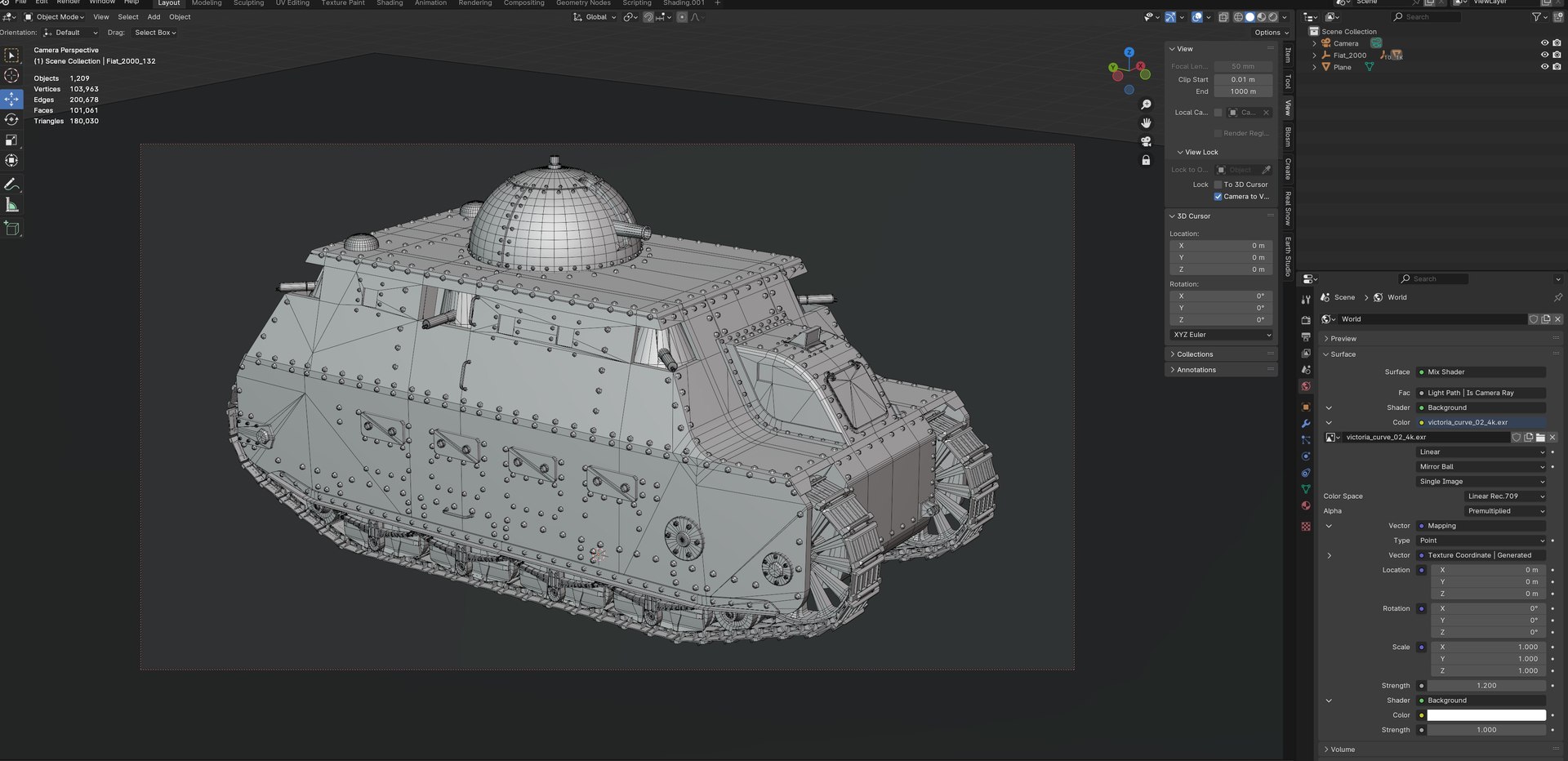Click the folder icon to open image file
Screen dimensions: 1568x761
tap(1540, 438)
